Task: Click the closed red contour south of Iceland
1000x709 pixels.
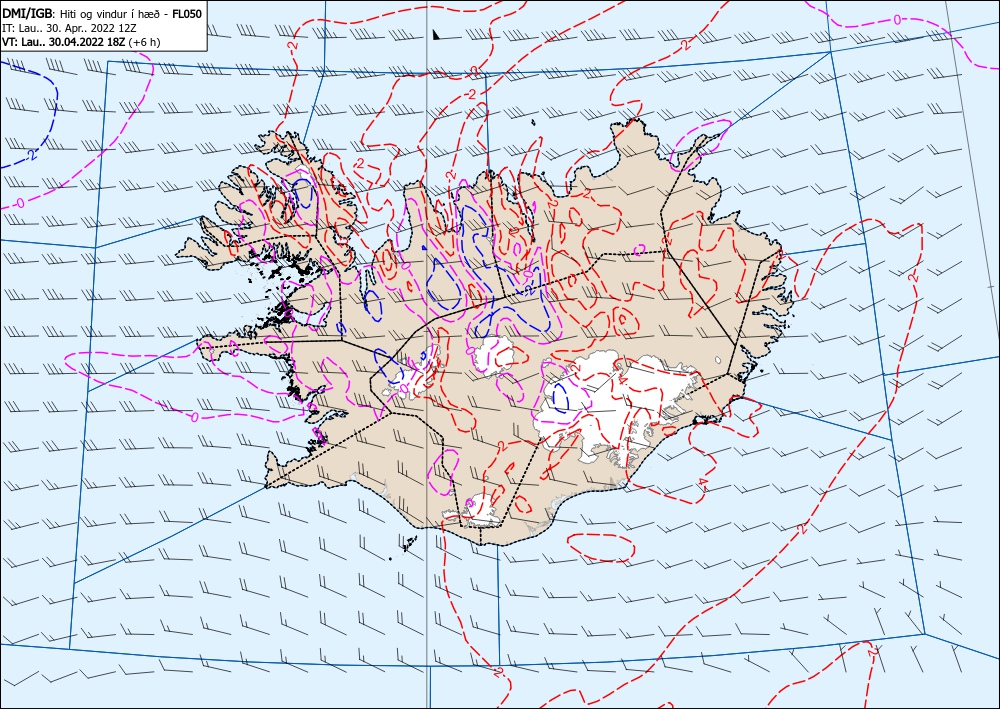Action: tap(601, 547)
